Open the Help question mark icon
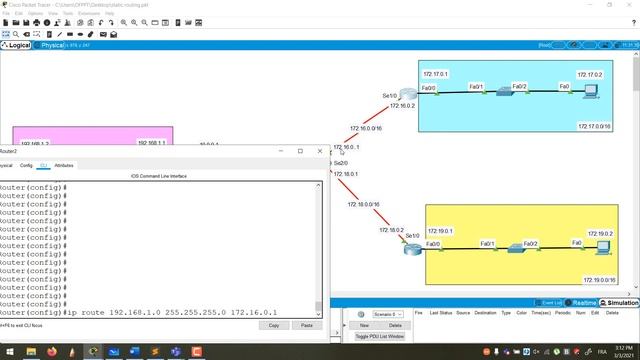 [634, 23]
